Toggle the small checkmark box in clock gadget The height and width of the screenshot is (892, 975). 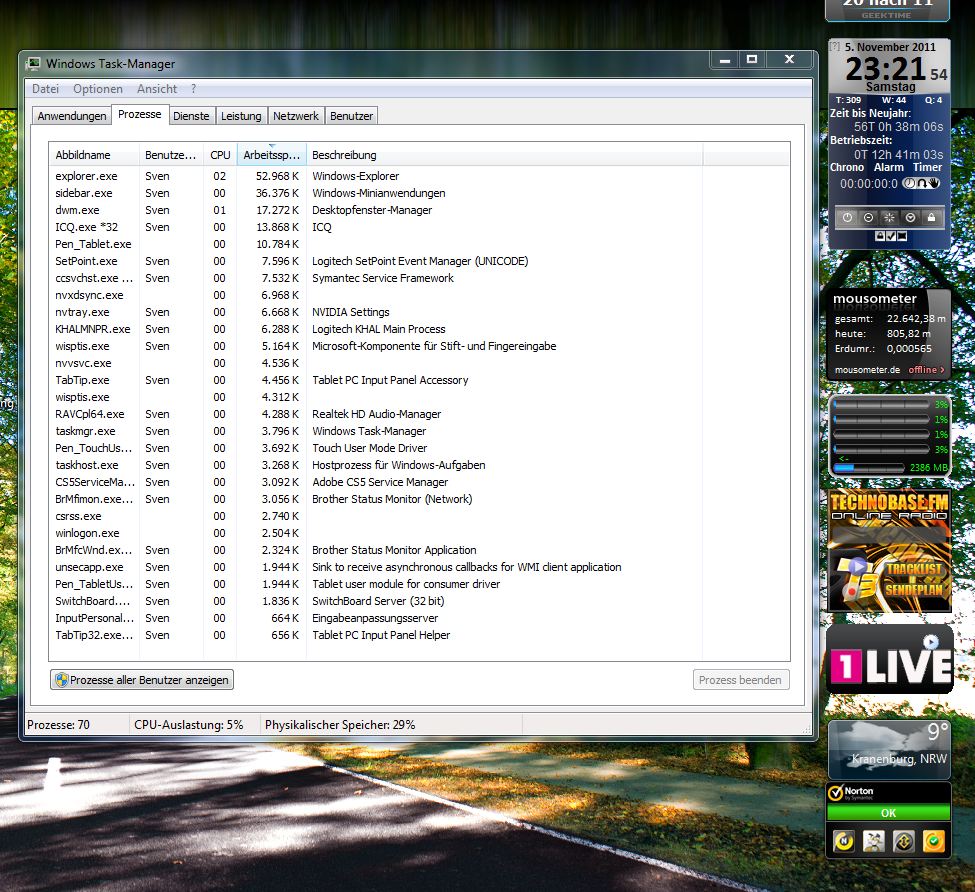[891, 236]
